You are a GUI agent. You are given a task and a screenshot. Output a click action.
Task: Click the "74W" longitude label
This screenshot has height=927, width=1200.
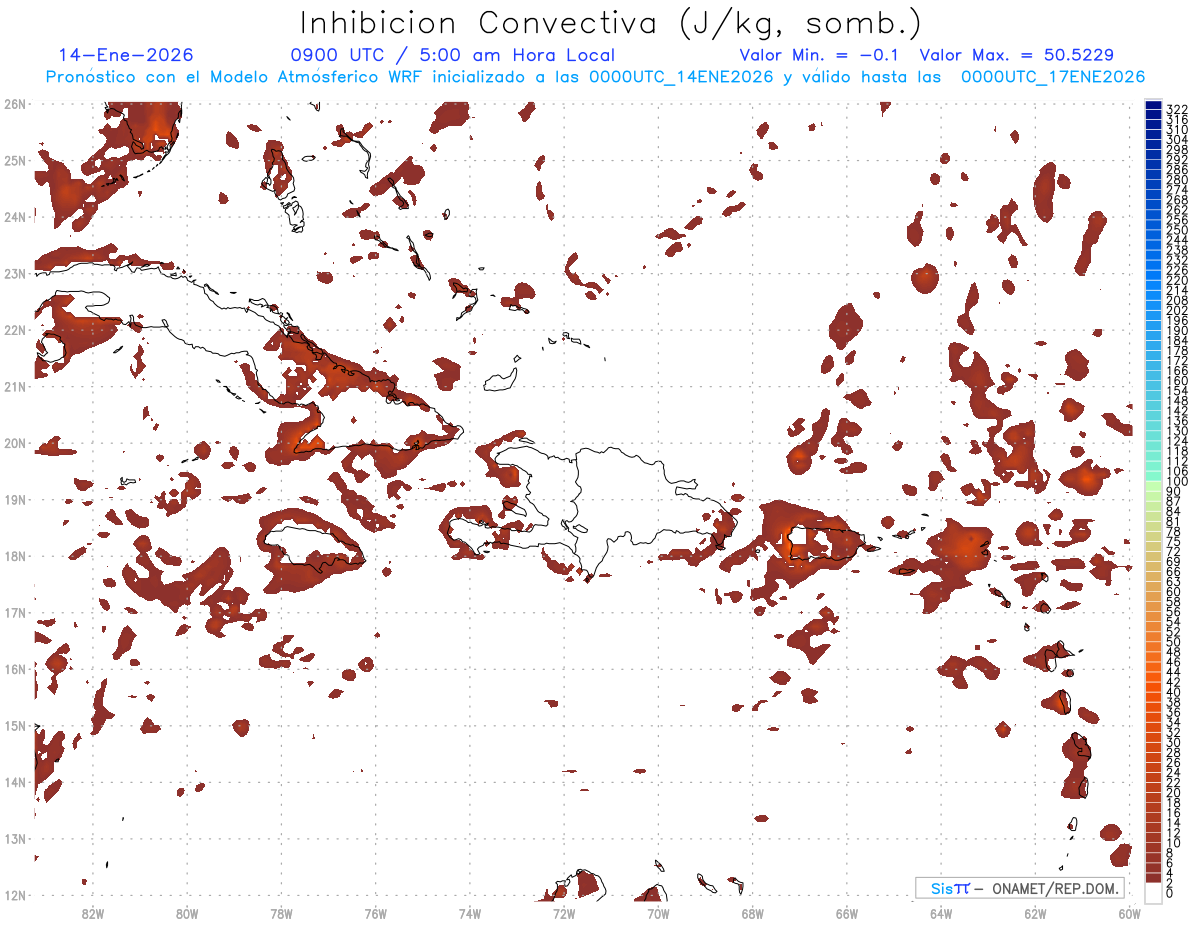(x=470, y=913)
